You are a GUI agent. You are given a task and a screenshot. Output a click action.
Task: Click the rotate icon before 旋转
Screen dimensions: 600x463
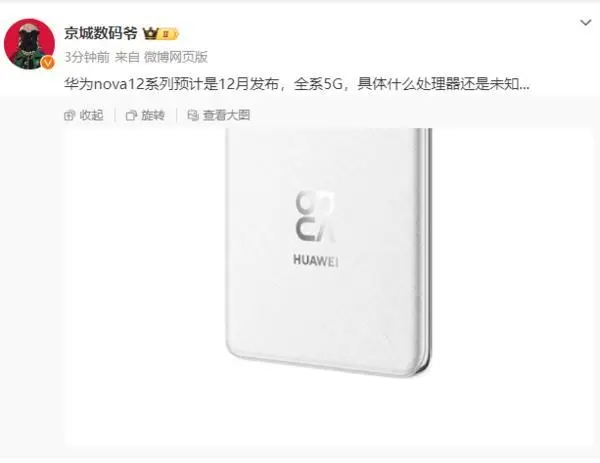point(131,115)
